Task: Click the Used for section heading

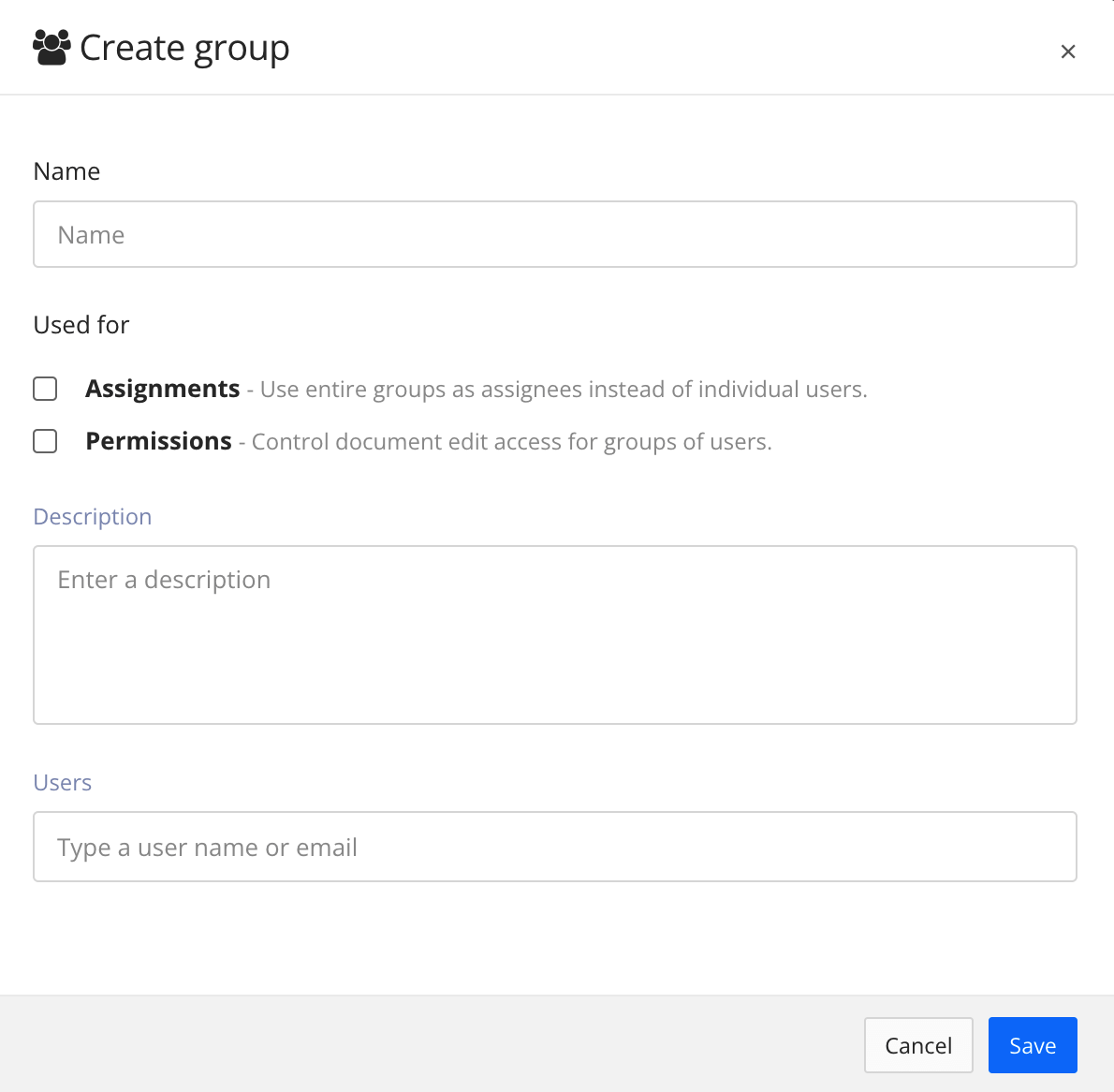Action: point(81,324)
